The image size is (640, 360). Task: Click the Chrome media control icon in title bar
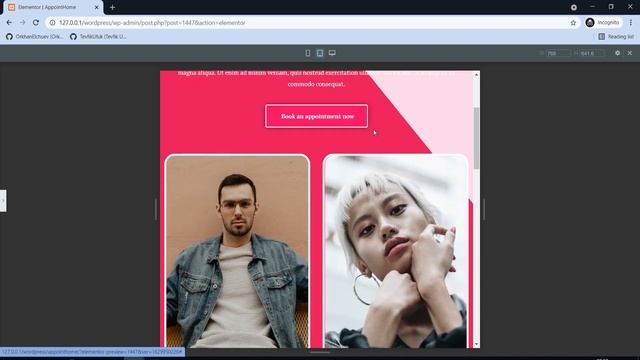[x=573, y=7]
